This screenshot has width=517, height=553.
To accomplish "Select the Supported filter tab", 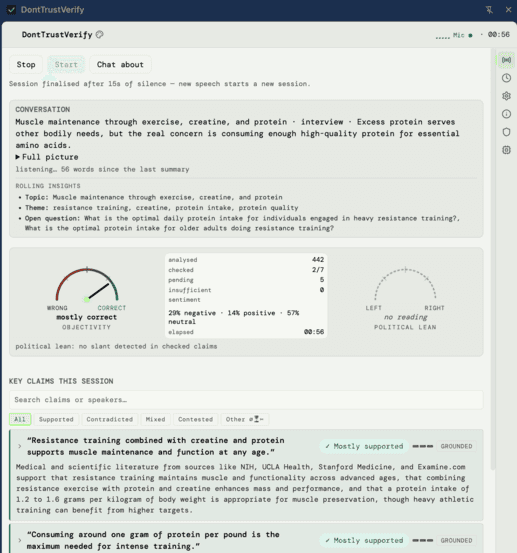I will click(56, 419).
